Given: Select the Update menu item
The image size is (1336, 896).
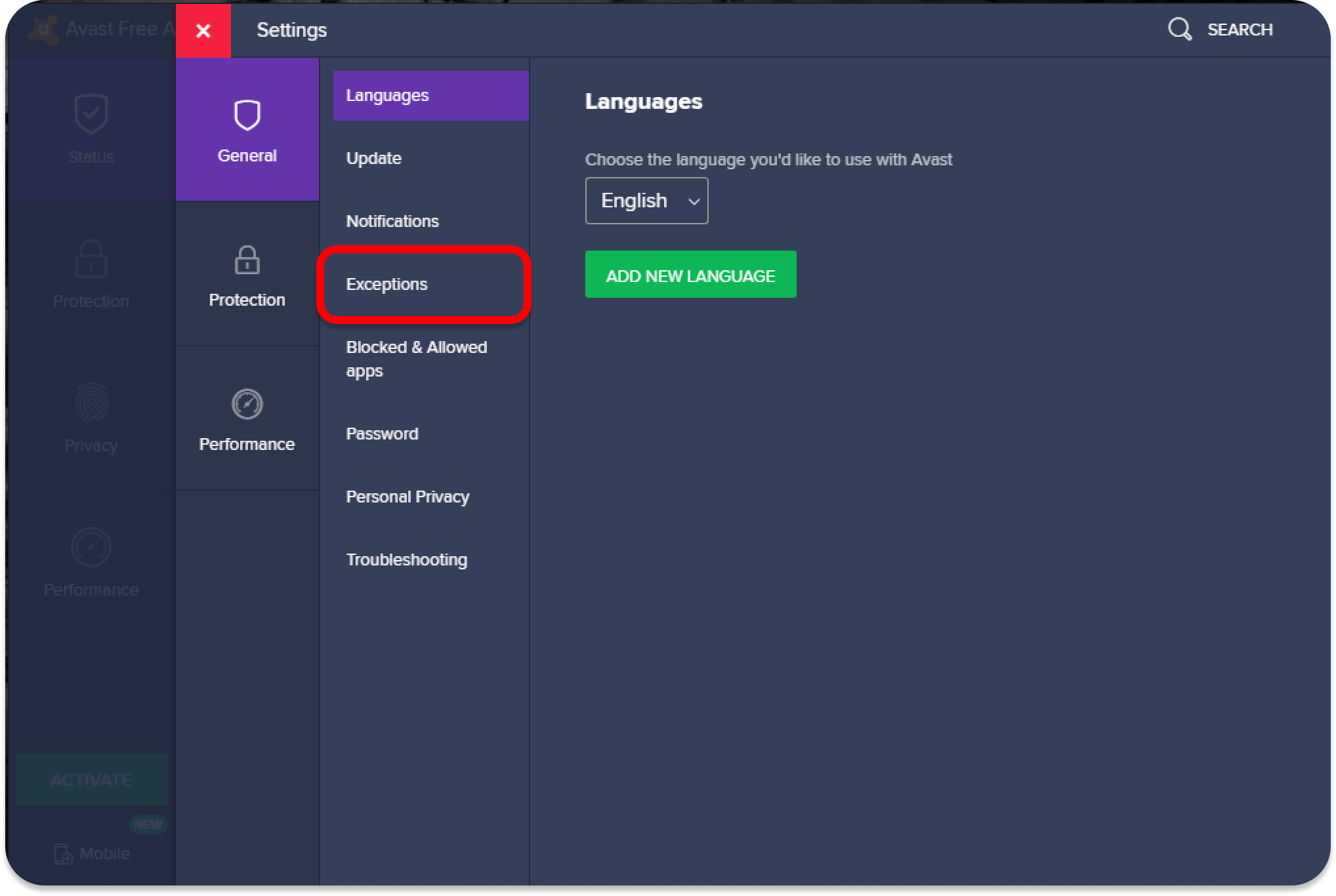Looking at the screenshot, I should click(374, 159).
